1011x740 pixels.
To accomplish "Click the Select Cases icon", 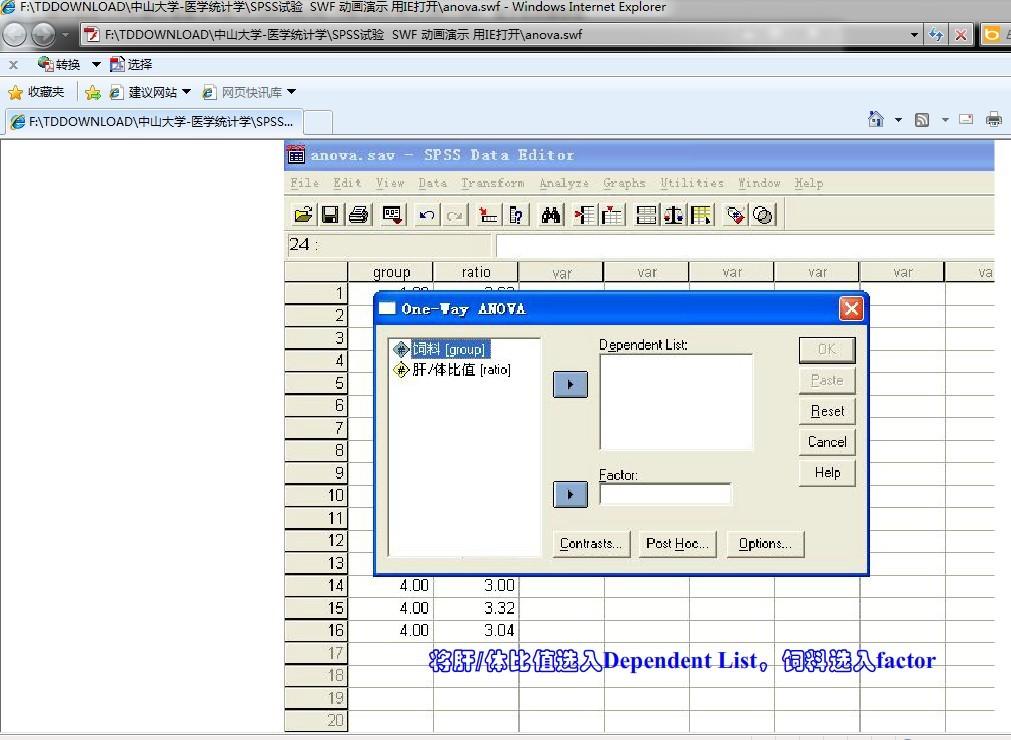I will pyautogui.click(x=701, y=215).
